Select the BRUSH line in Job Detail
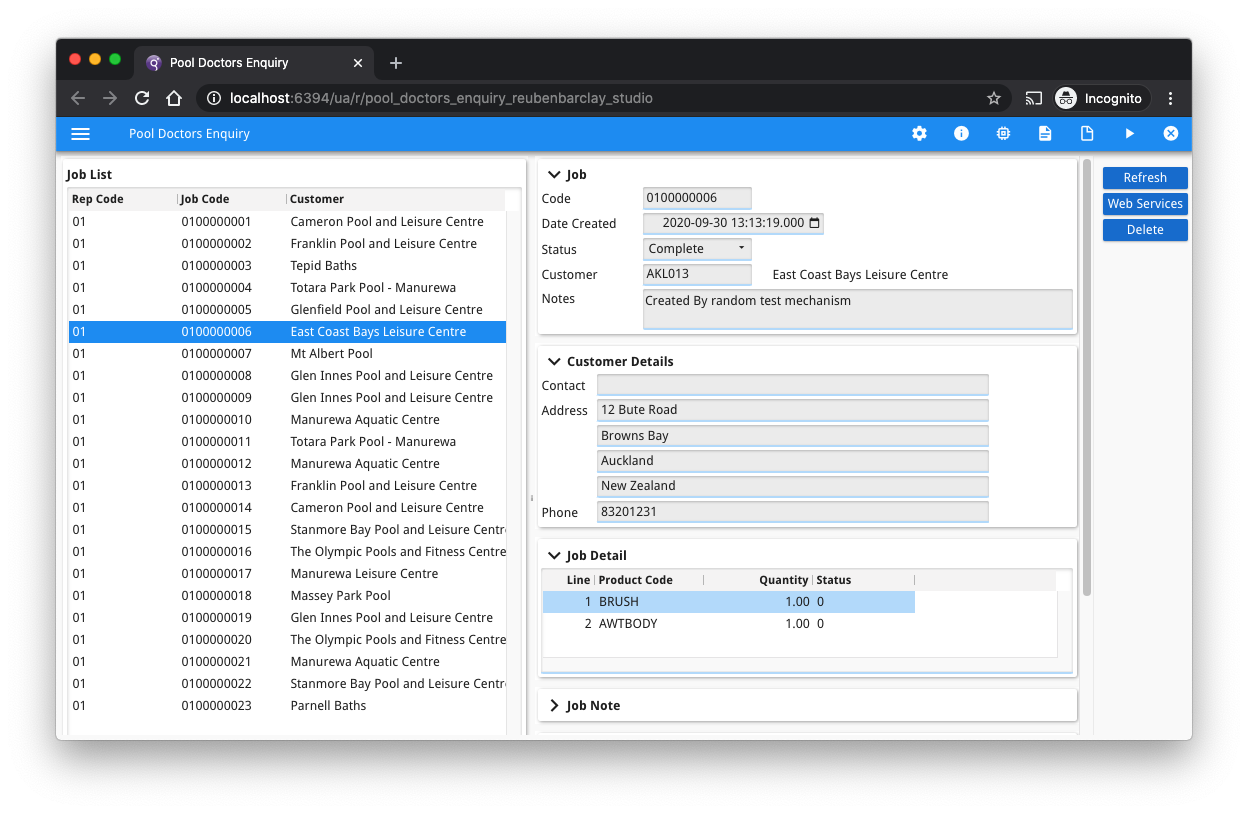The width and height of the screenshot is (1248, 814). coord(728,602)
